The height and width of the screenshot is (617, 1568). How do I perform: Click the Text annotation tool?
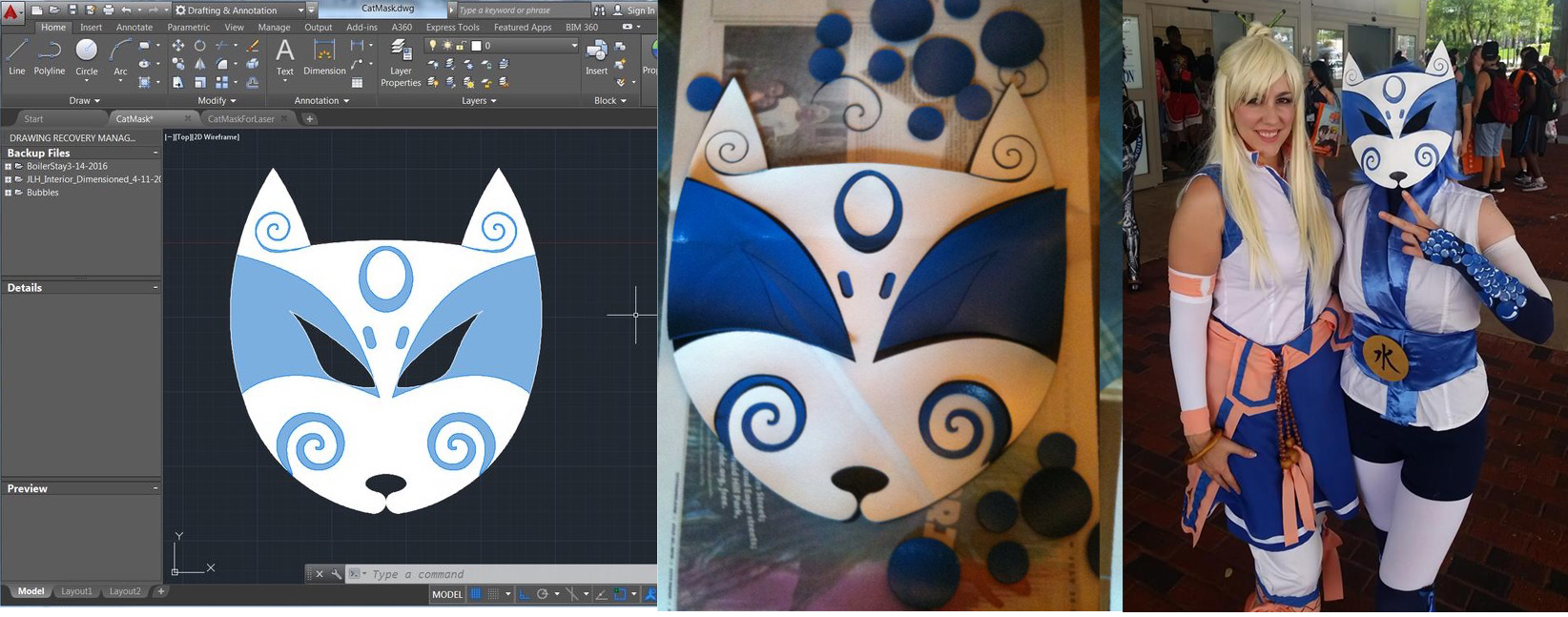(x=284, y=56)
